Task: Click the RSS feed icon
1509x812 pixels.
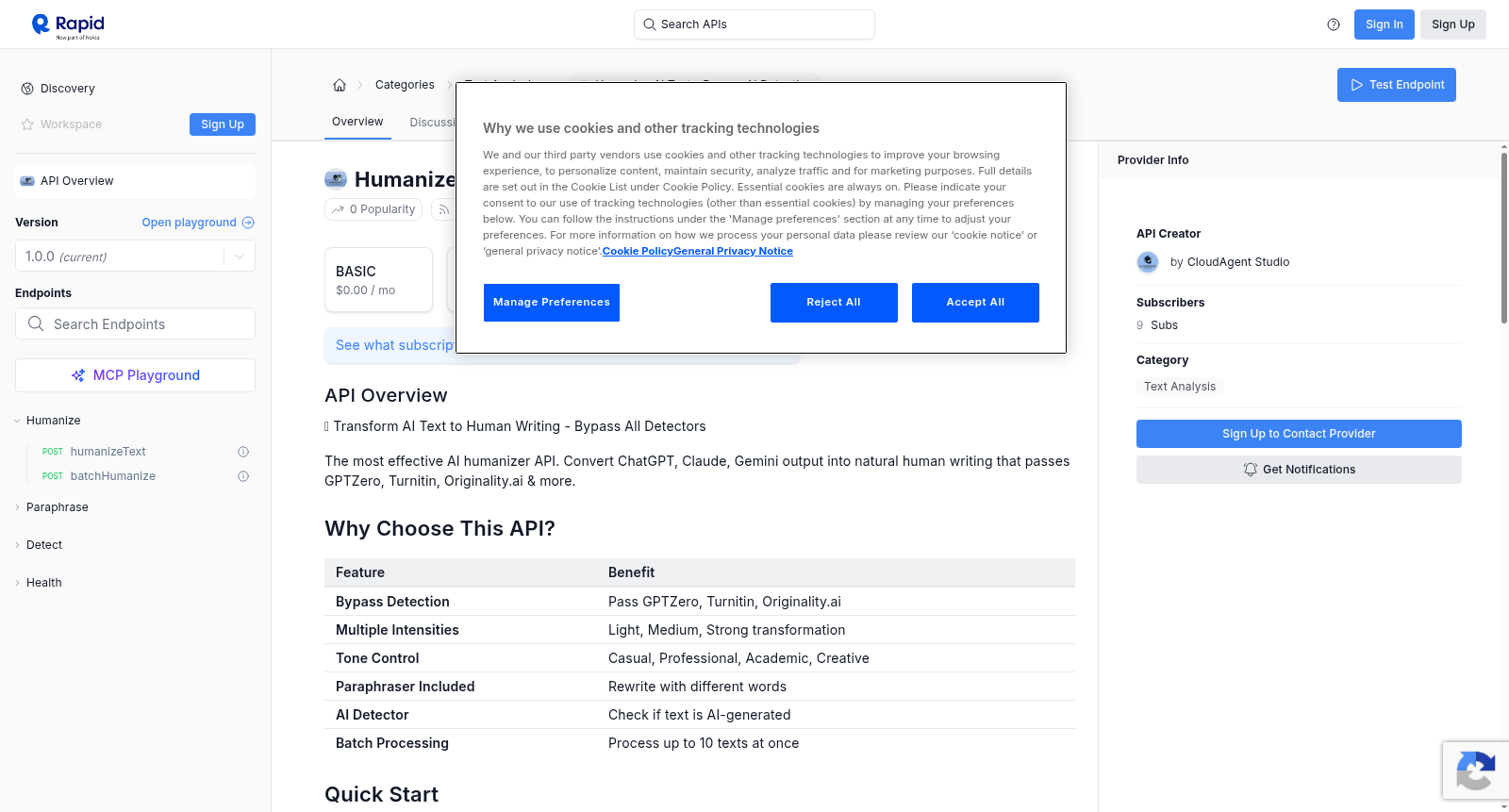Action: tap(443, 209)
